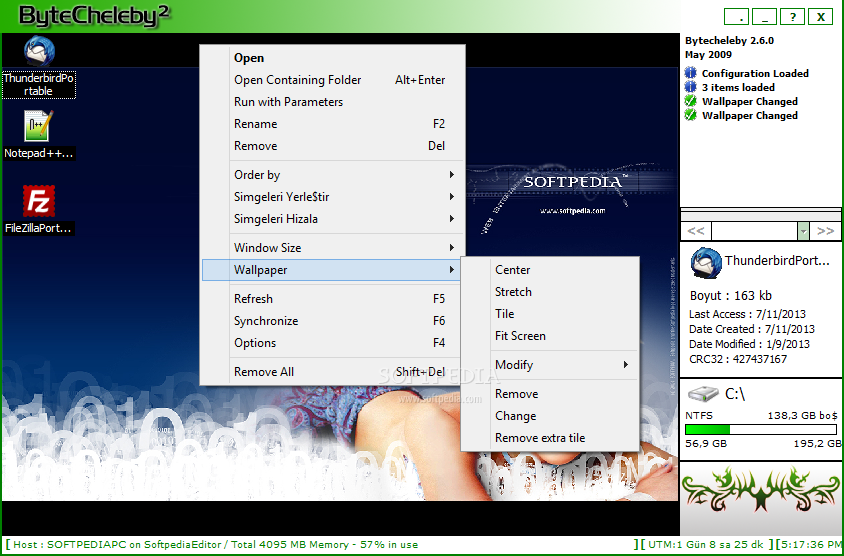Expand Simgeleri Hizala submenu
This screenshot has width=844, height=556.
tap(332, 219)
